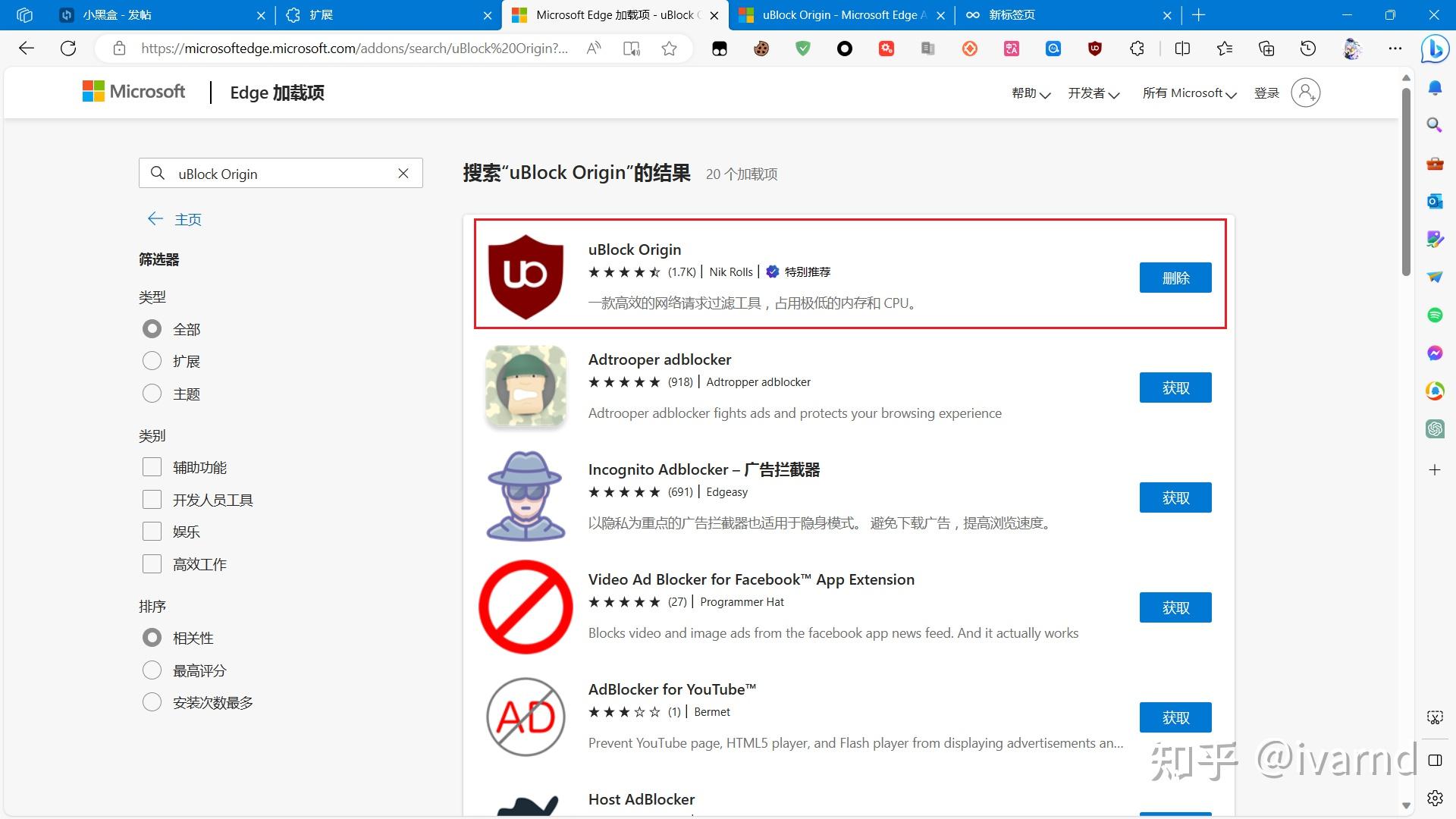Open Outlook from the Edge sidebar

(x=1435, y=201)
